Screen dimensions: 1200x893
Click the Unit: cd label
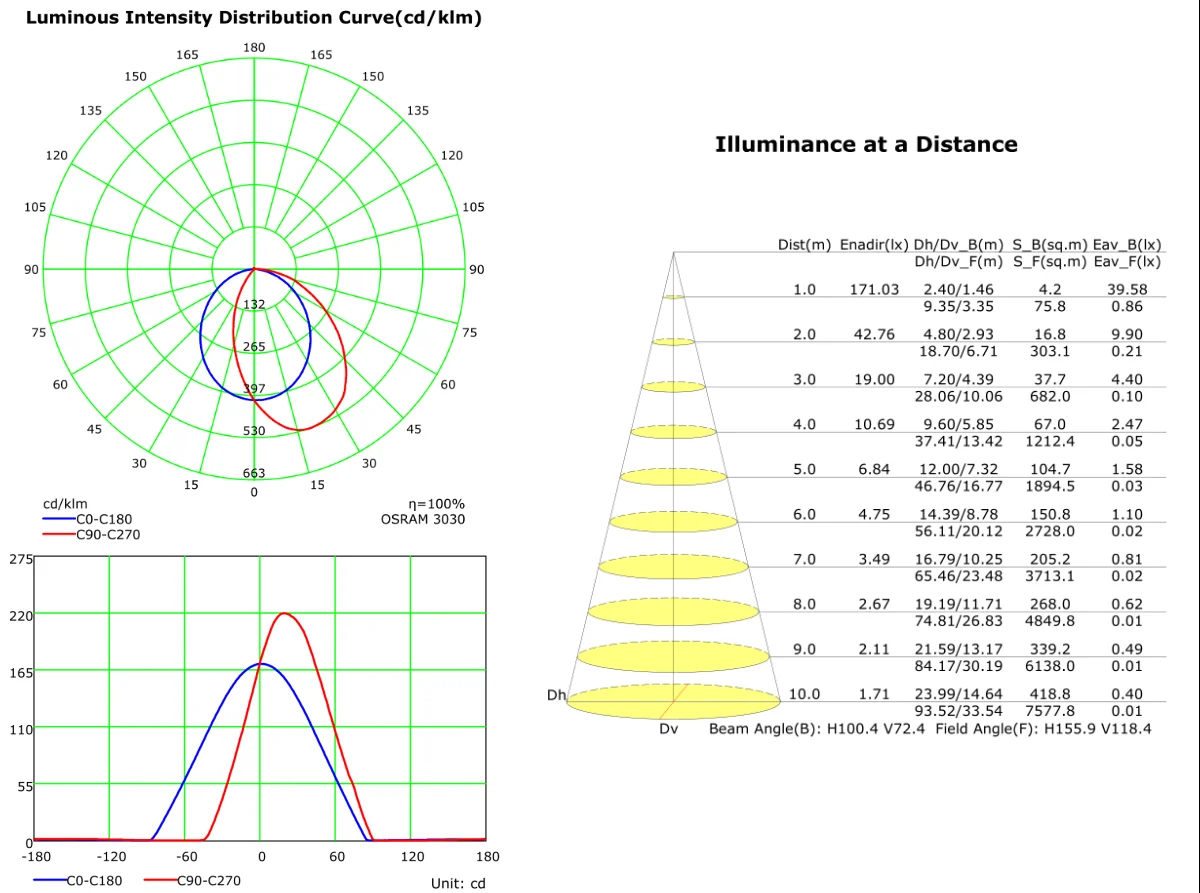coord(458,883)
